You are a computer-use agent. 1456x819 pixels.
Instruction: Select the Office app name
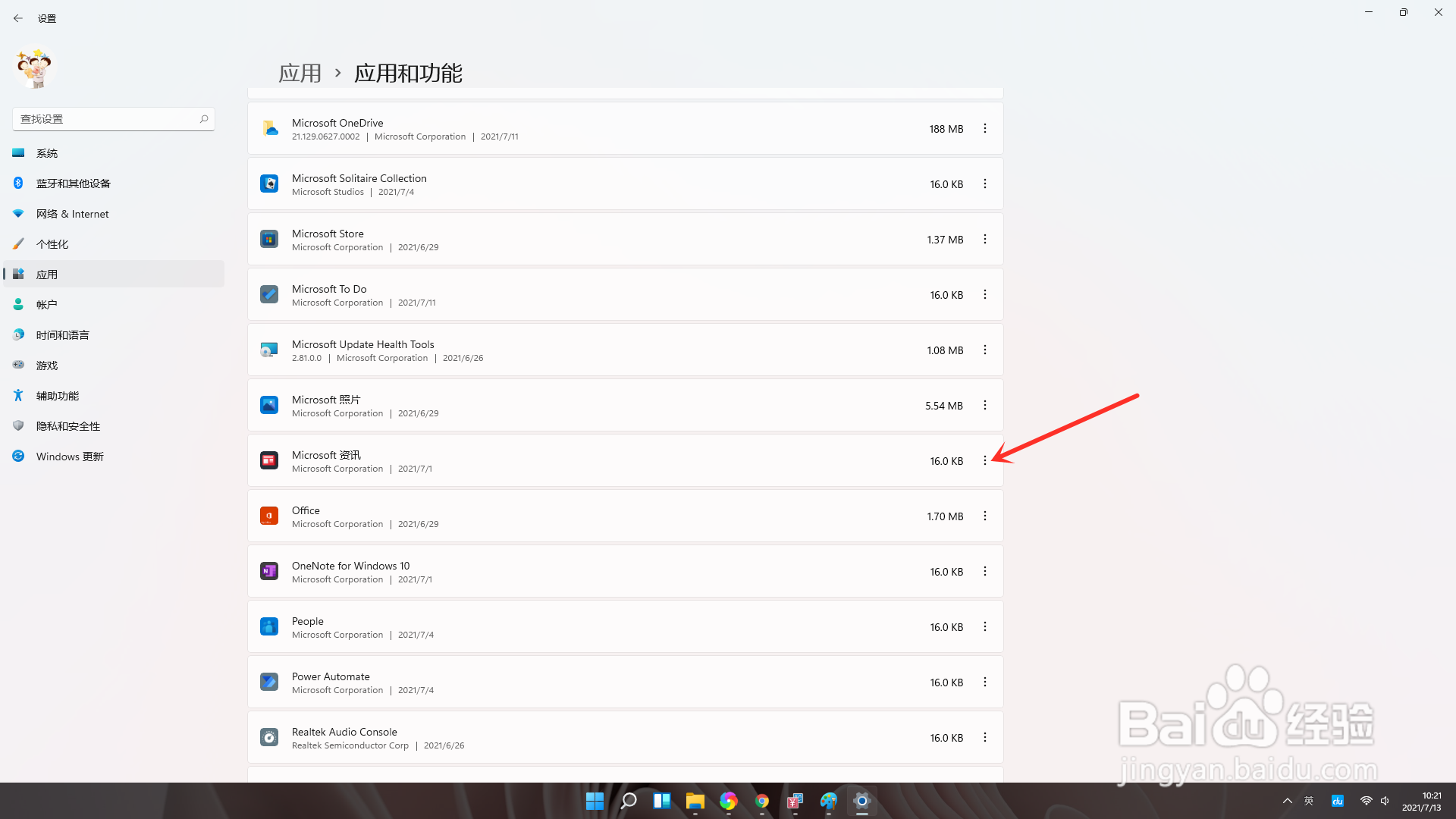pyautogui.click(x=306, y=510)
